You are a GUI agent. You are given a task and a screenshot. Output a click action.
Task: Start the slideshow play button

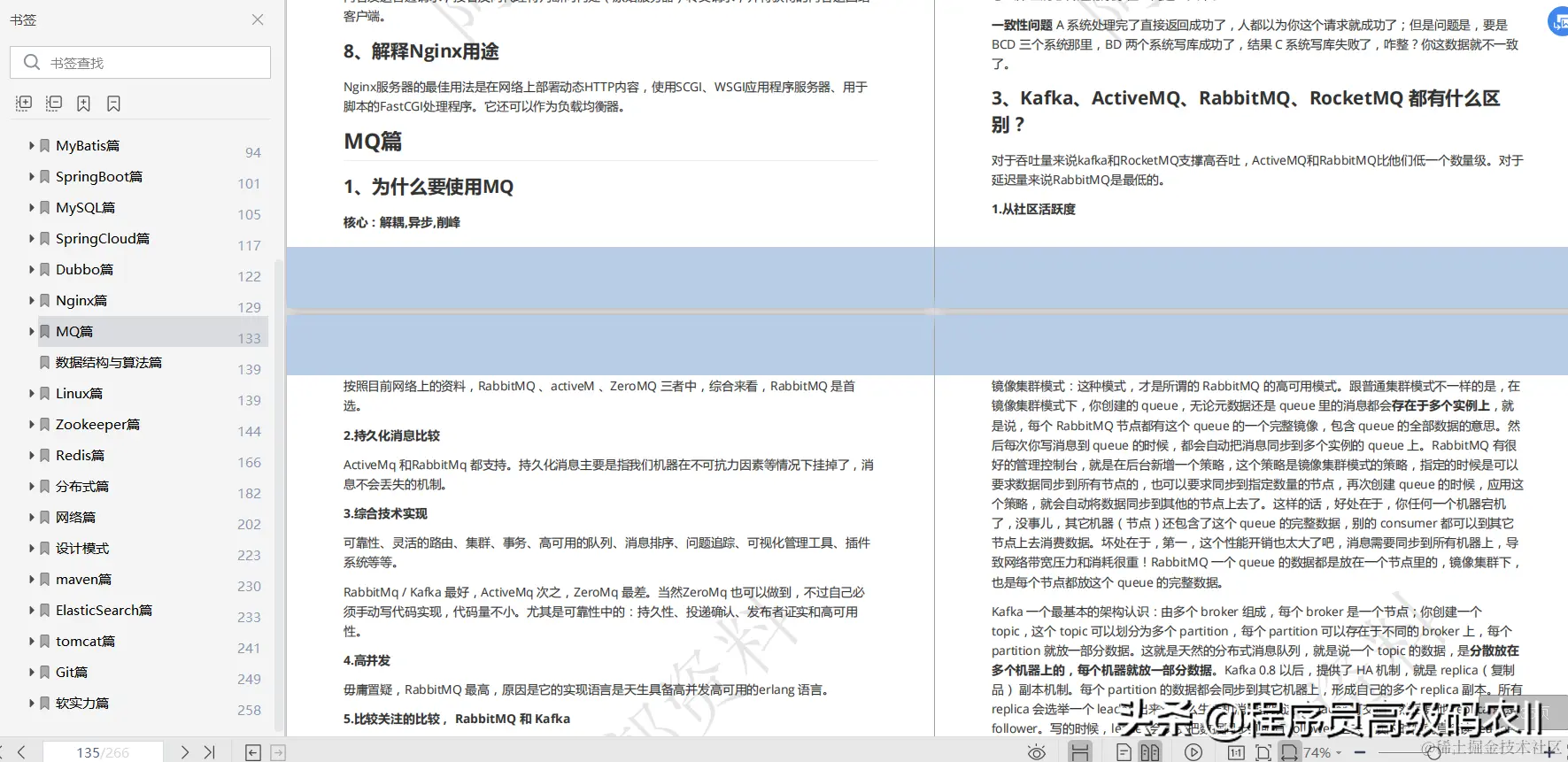click(x=1193, y=752)
